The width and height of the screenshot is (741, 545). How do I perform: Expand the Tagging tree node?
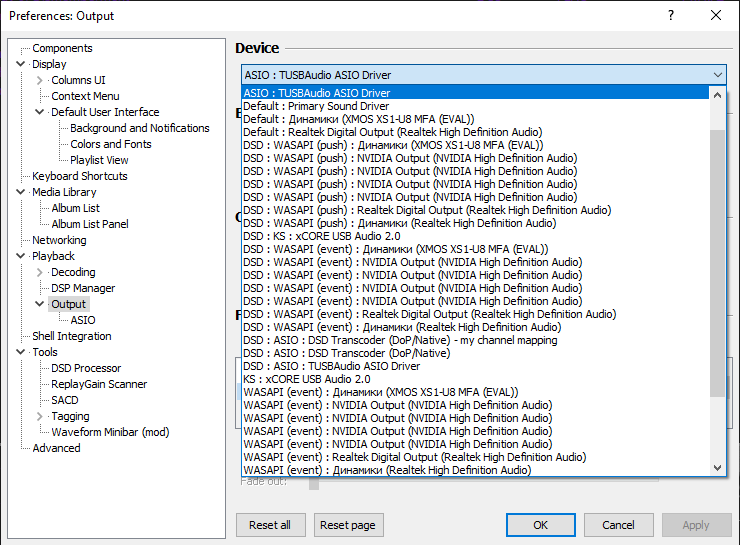[40, 416]
